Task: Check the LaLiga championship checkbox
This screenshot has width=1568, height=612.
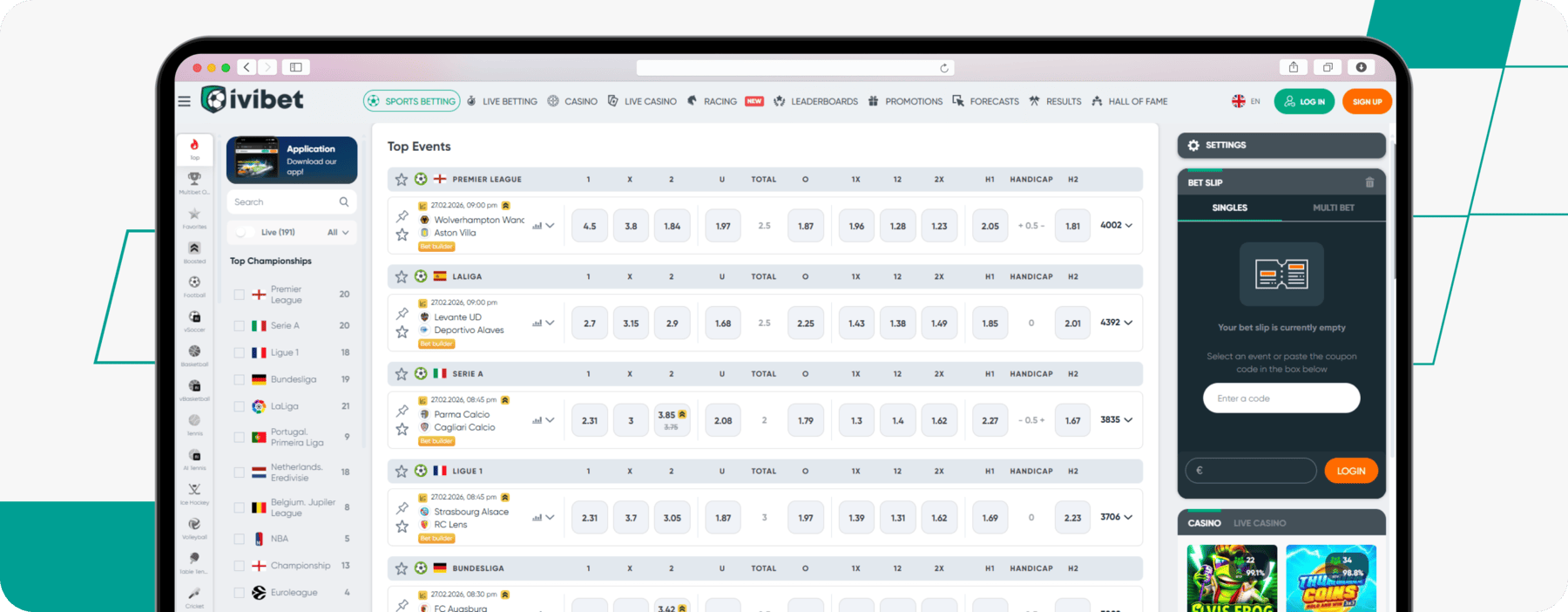Action: [x=239, y=406]
